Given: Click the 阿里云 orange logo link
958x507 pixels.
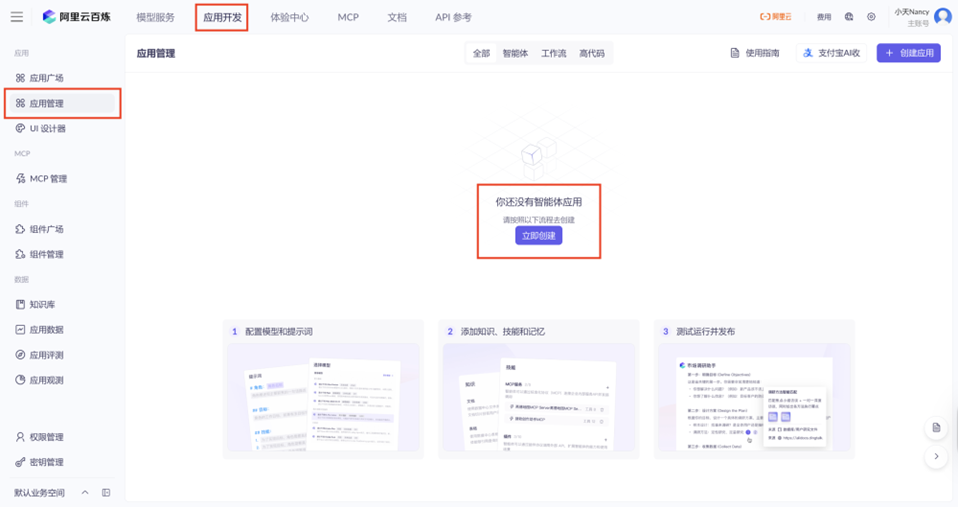Looking at the screenshot, I should point(775,17).
